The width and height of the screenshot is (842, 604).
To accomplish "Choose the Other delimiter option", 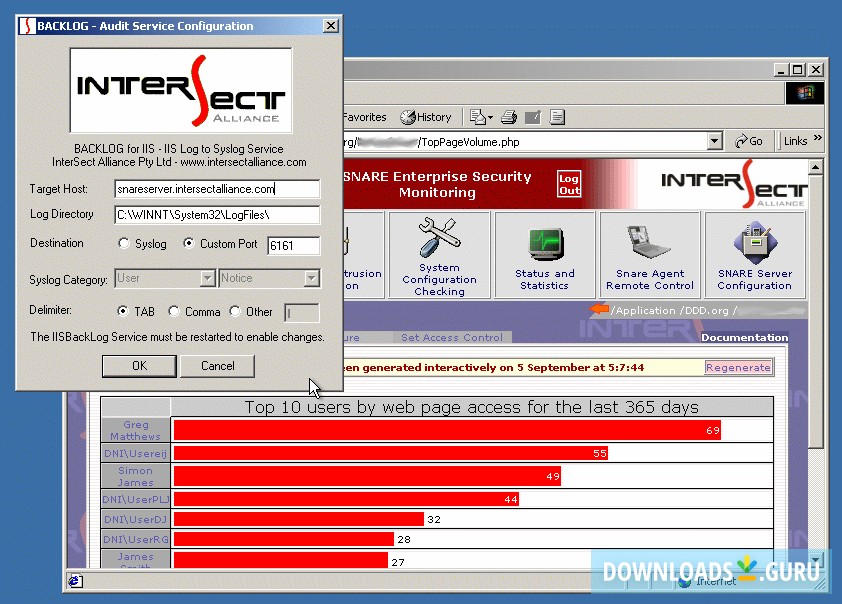I will tap(235, 311).
